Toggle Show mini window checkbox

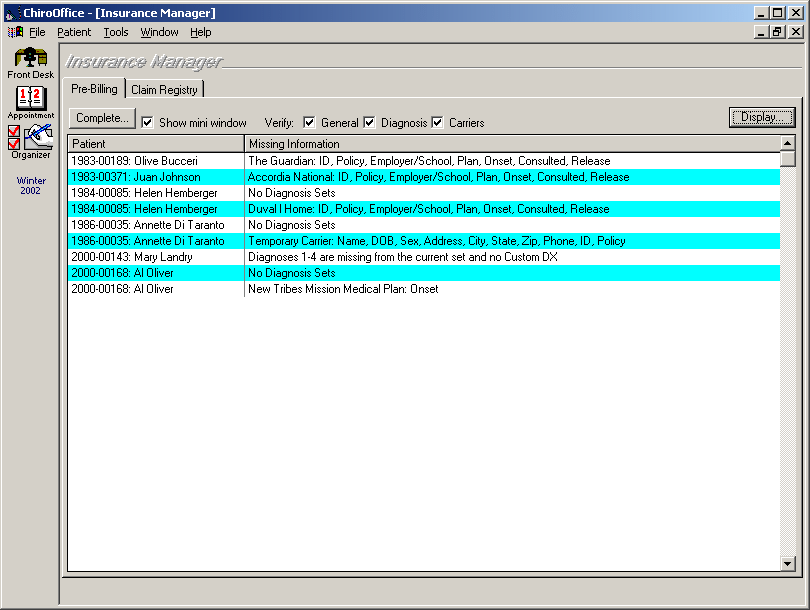(147, 122)
